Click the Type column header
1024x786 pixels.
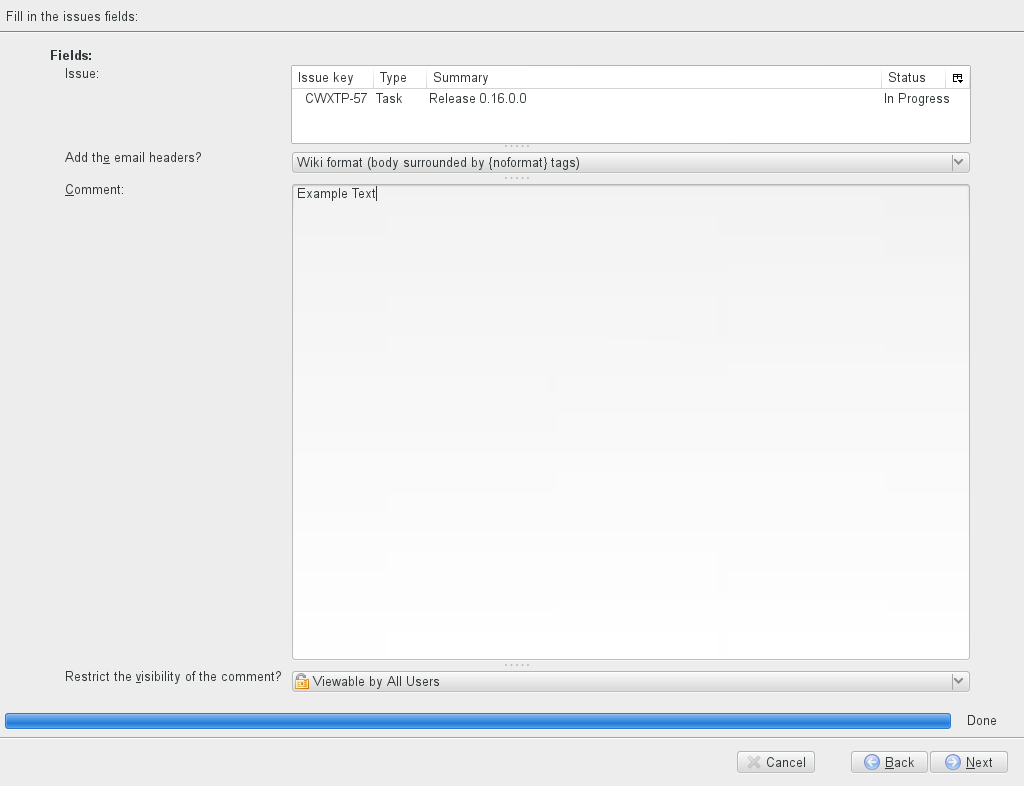(x=393, y=78)
